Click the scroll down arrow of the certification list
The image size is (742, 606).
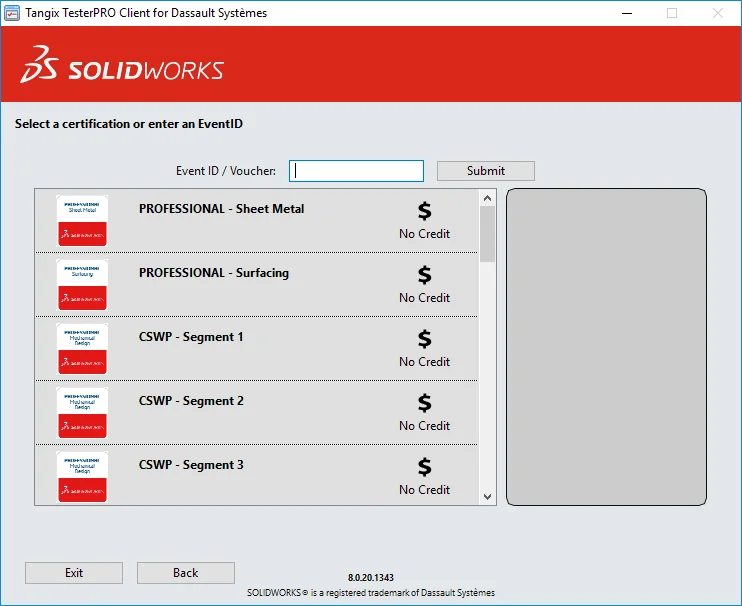click(487, 497)
